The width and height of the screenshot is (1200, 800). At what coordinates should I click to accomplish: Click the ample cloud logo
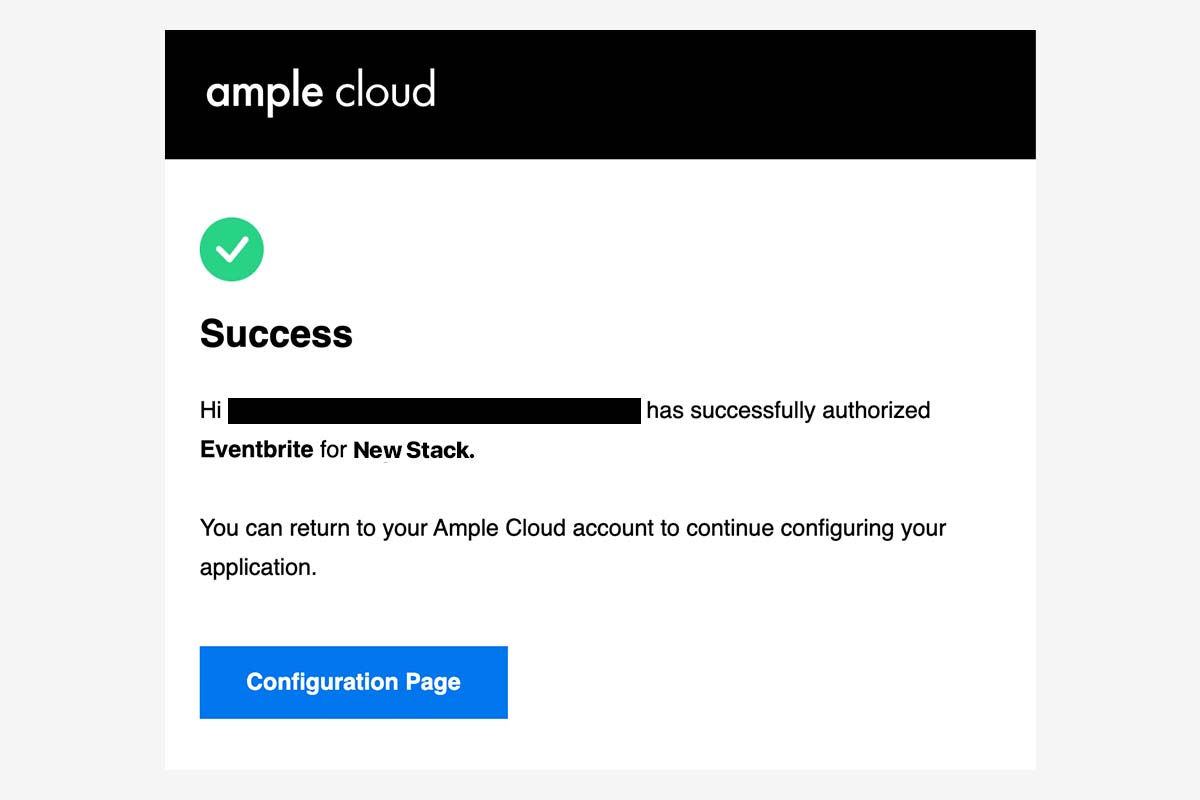pos(321,93)
